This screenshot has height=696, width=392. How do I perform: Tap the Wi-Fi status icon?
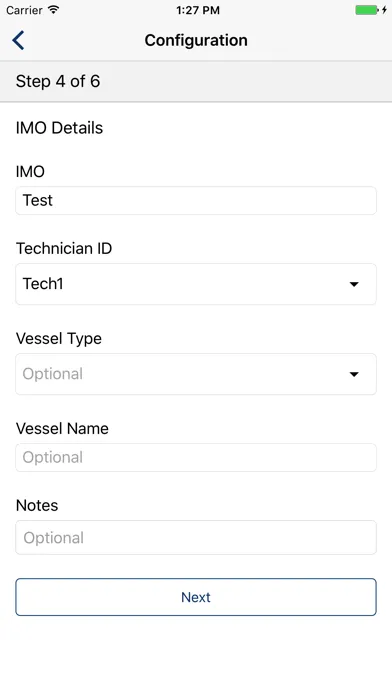click(x=53, y=10)
